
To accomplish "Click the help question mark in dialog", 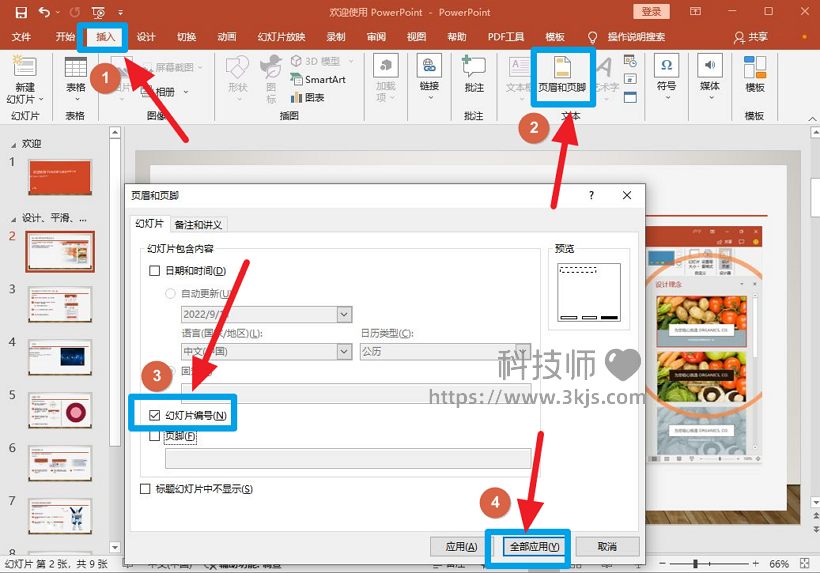I will click(591, 195).
